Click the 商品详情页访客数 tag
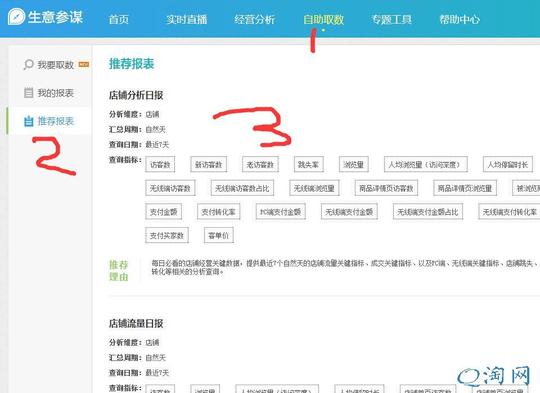This screenshot has height=393, width=540. [x=386, y=188]
